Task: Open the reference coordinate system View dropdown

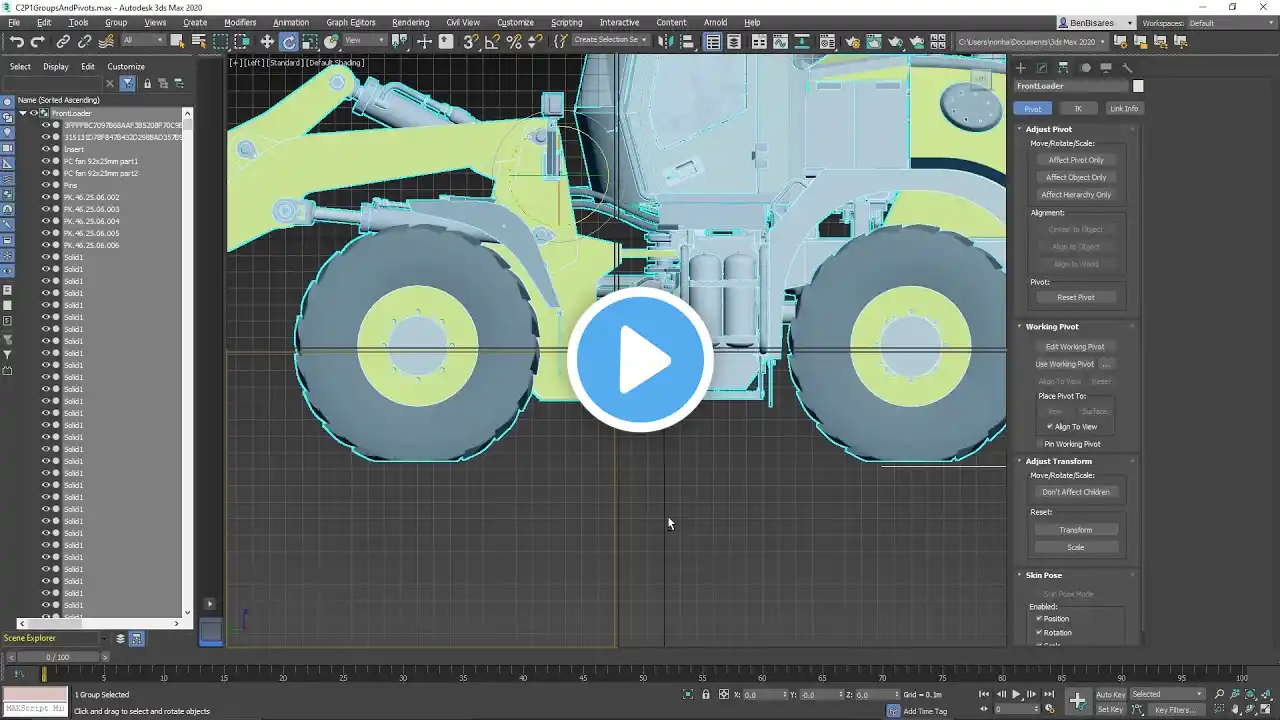Action: pyautogui.click(x=367, y=41)
